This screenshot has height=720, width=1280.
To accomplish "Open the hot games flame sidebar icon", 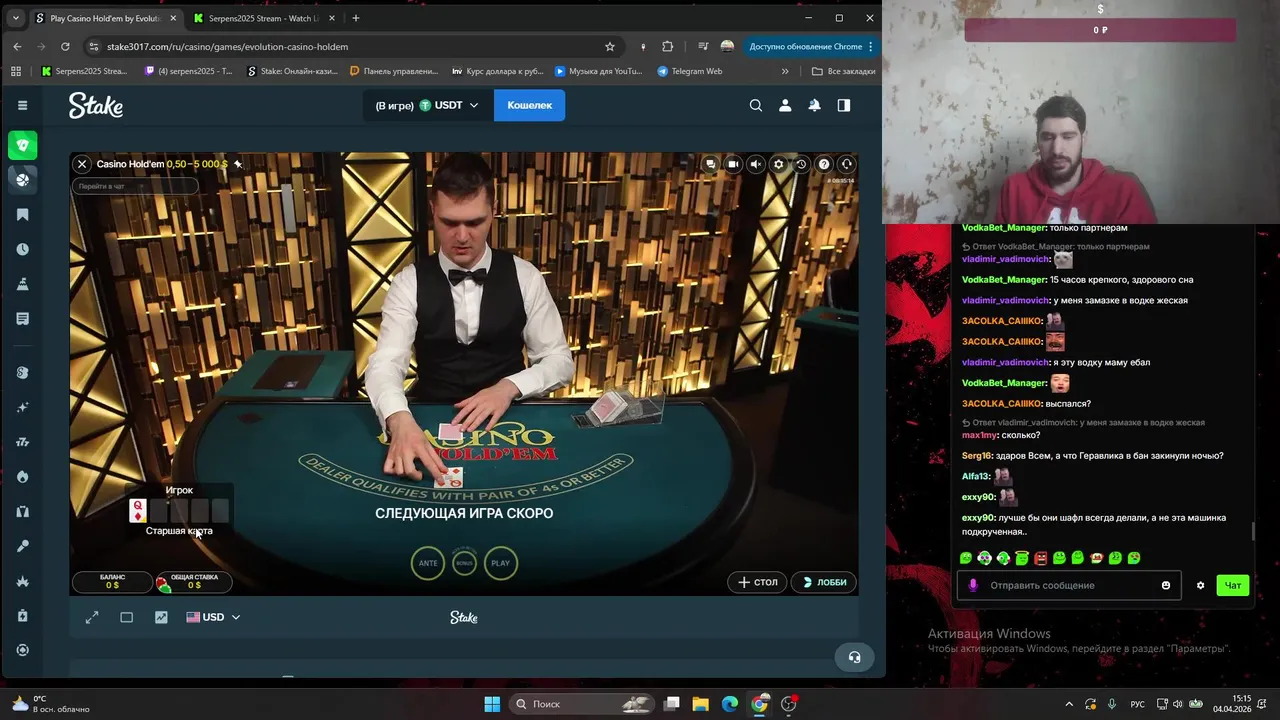I will point(22,477).
